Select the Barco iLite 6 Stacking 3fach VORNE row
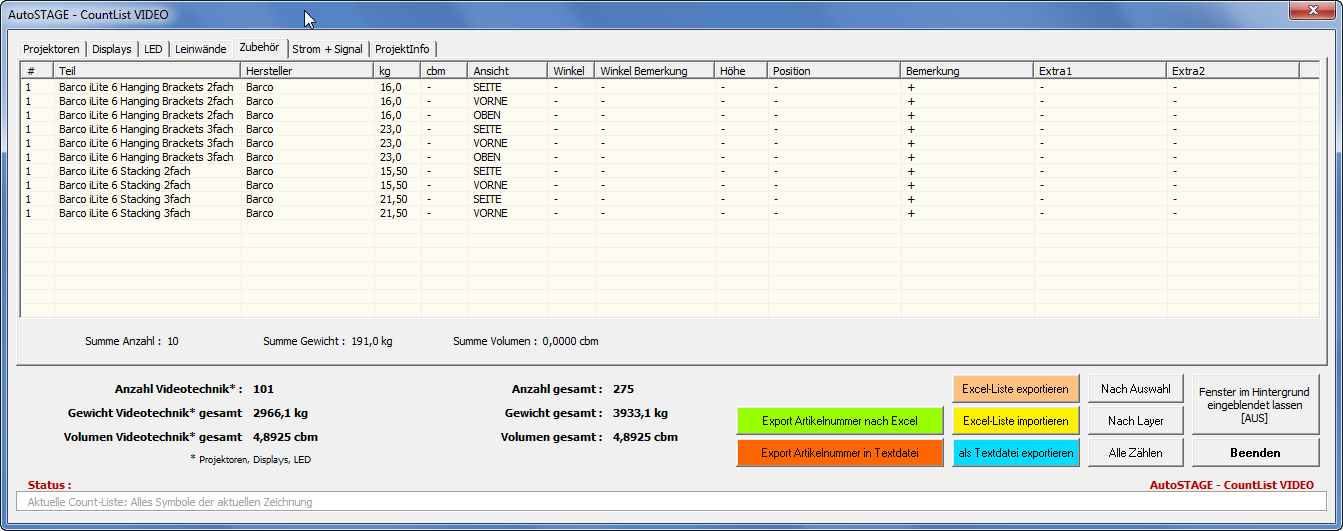 tap(125, 213)
